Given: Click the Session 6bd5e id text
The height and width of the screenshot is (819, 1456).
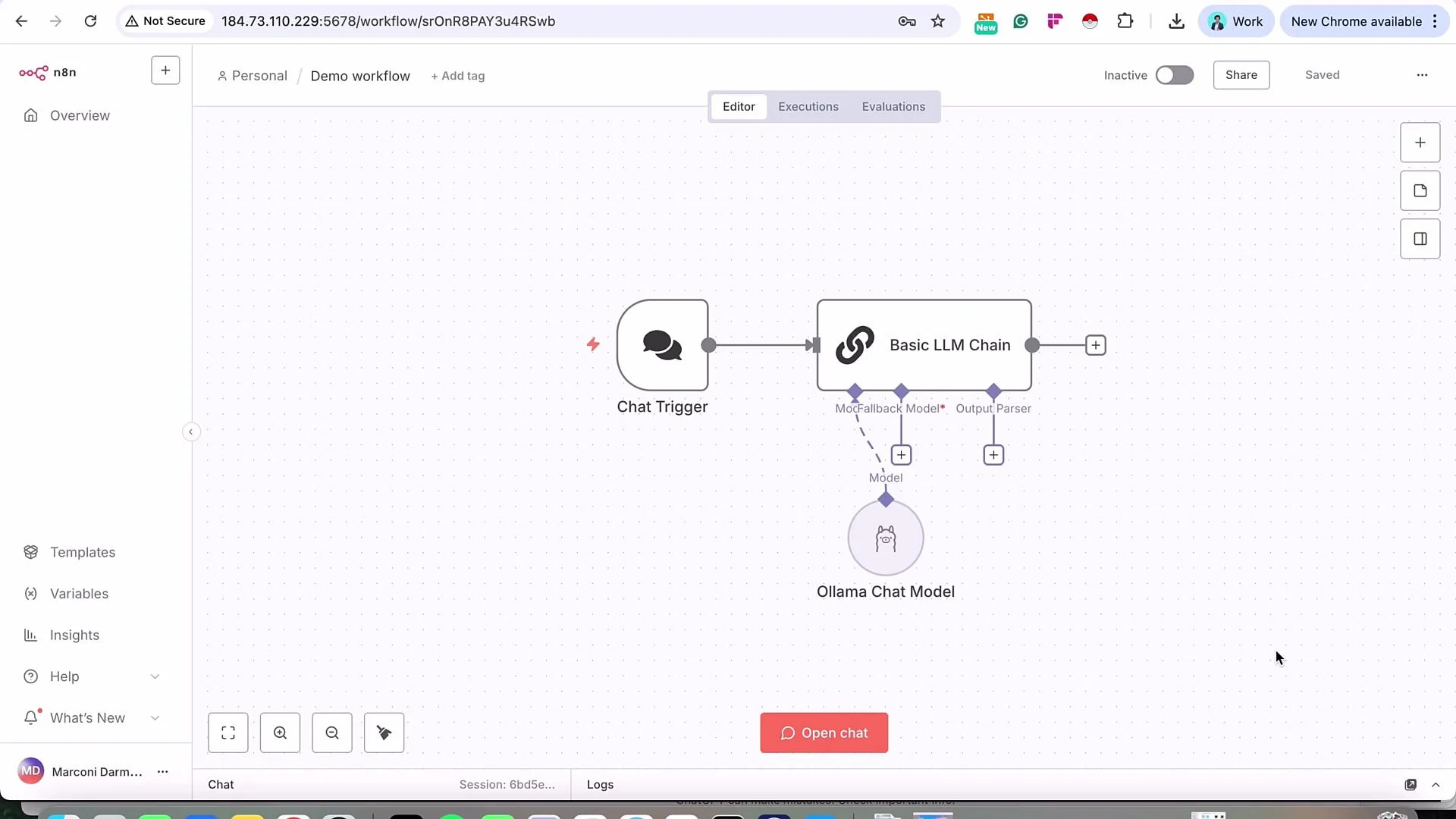Looking at the screenshot, I should [x=507, y=785].
